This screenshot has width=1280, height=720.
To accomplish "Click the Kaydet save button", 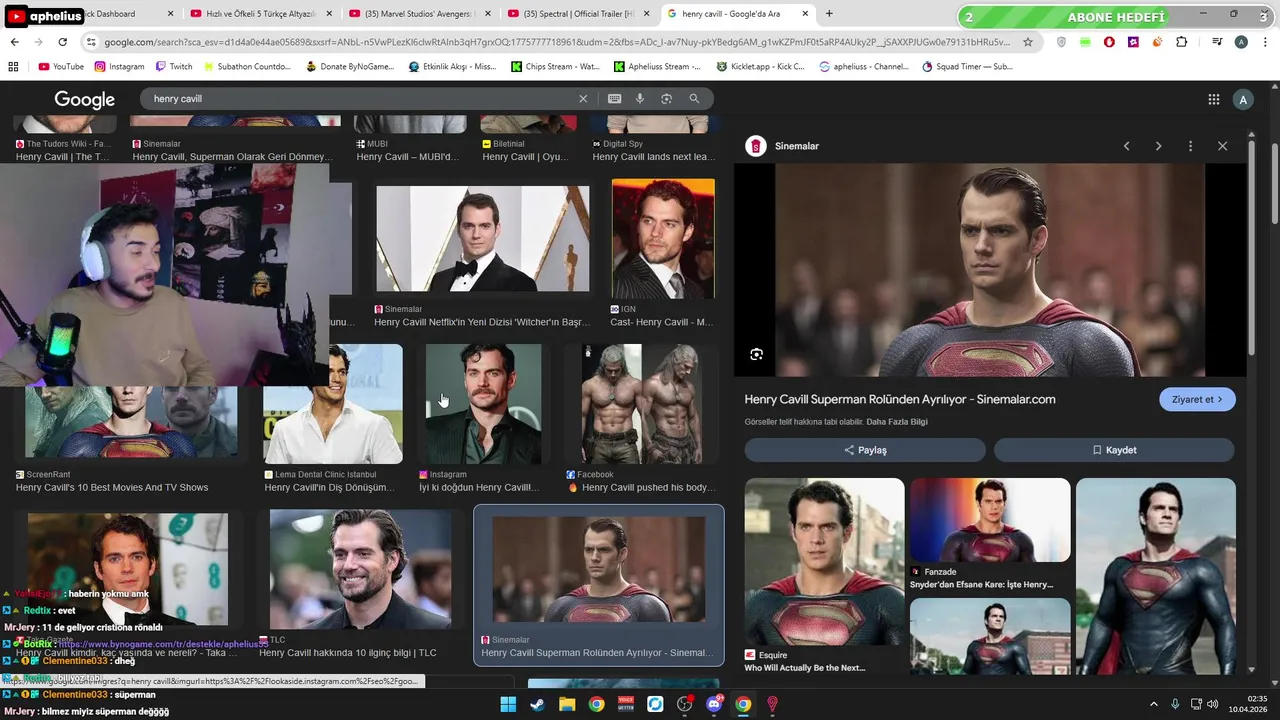I will click(1114, 450).
